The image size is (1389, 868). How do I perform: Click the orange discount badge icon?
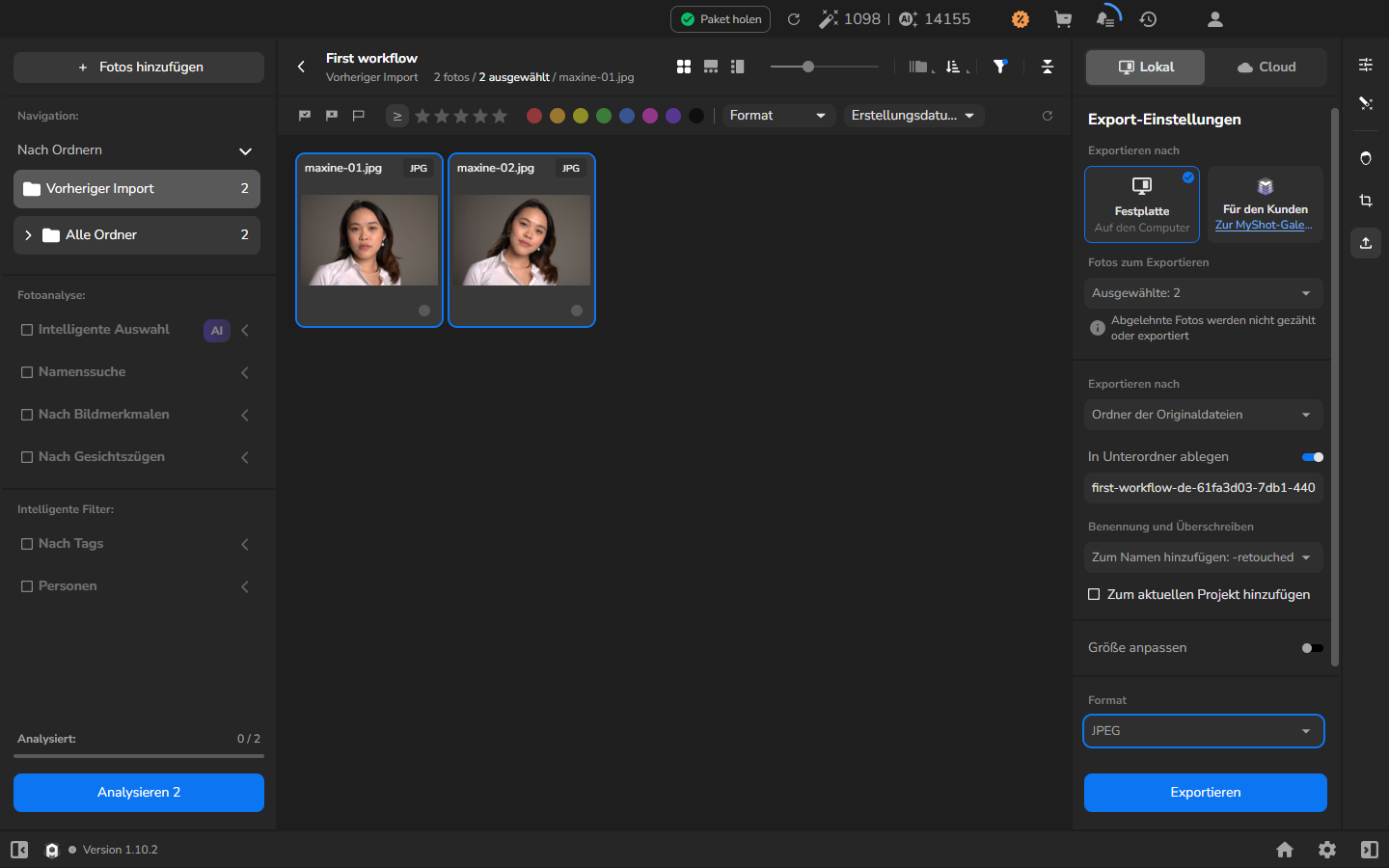pos(1021,19)
